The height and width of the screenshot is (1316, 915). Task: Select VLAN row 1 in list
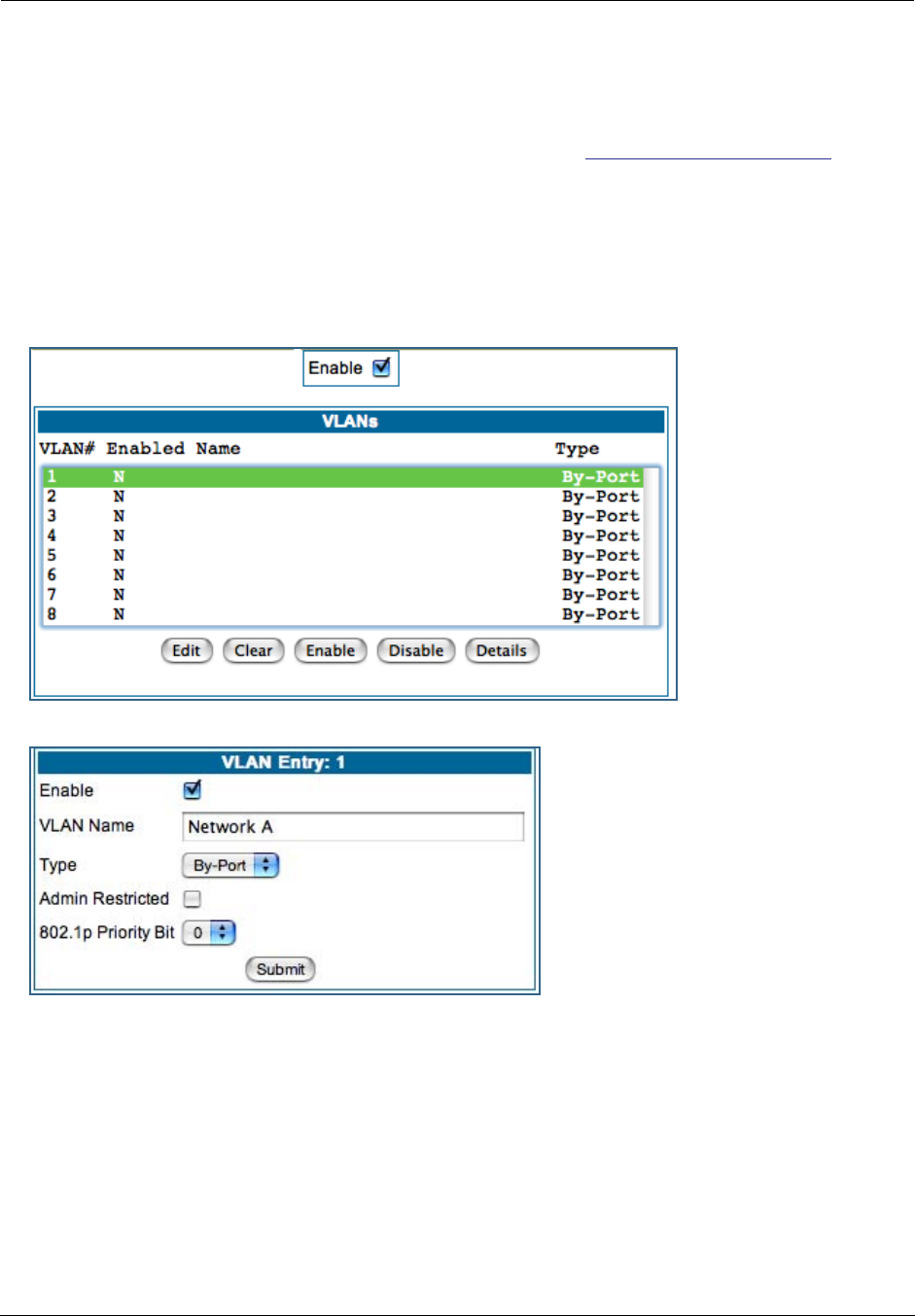point(343,477)
